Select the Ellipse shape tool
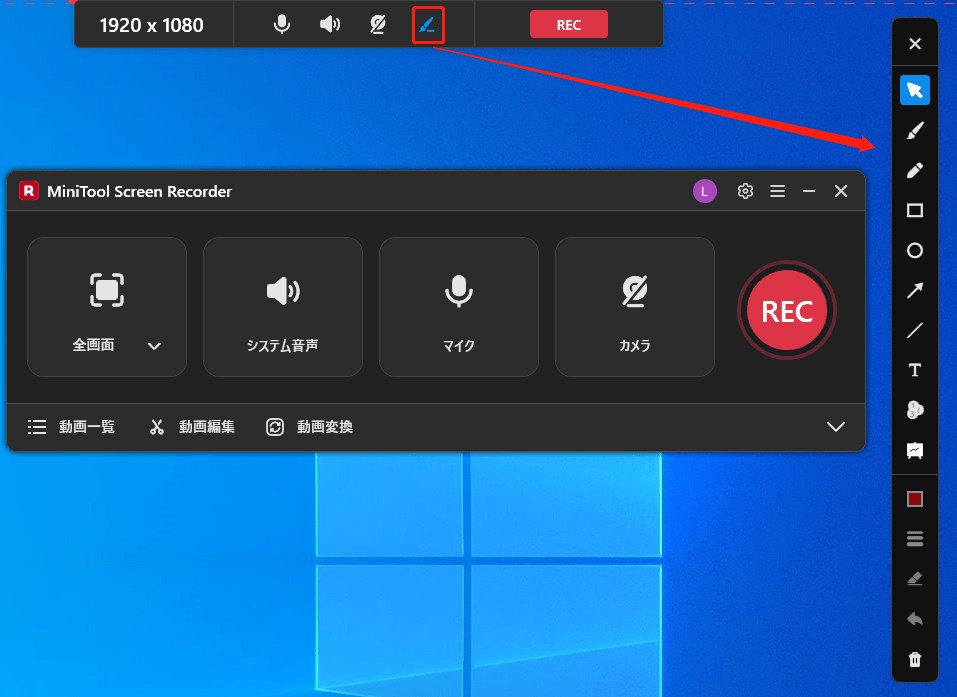Screen dimensions: 957x697 pos(914,250)
